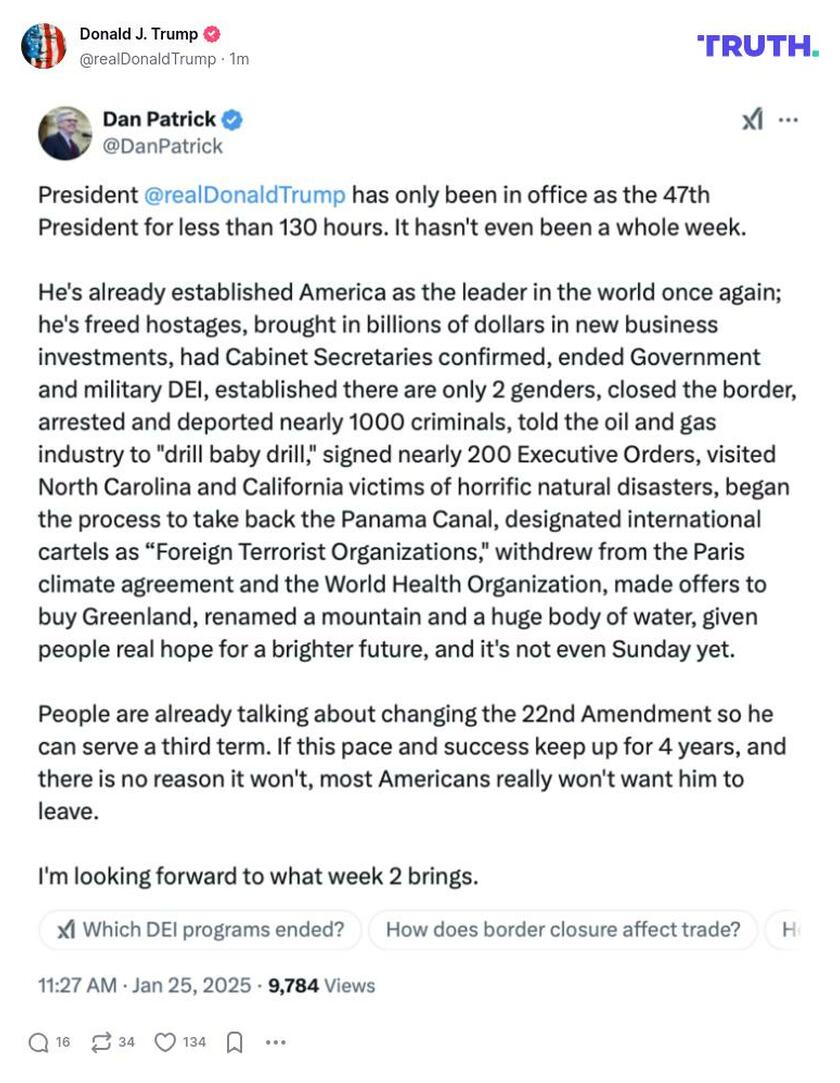
Task: Open the three-dot menu on Dan Patrick's tweet
Action: point(788,120)
